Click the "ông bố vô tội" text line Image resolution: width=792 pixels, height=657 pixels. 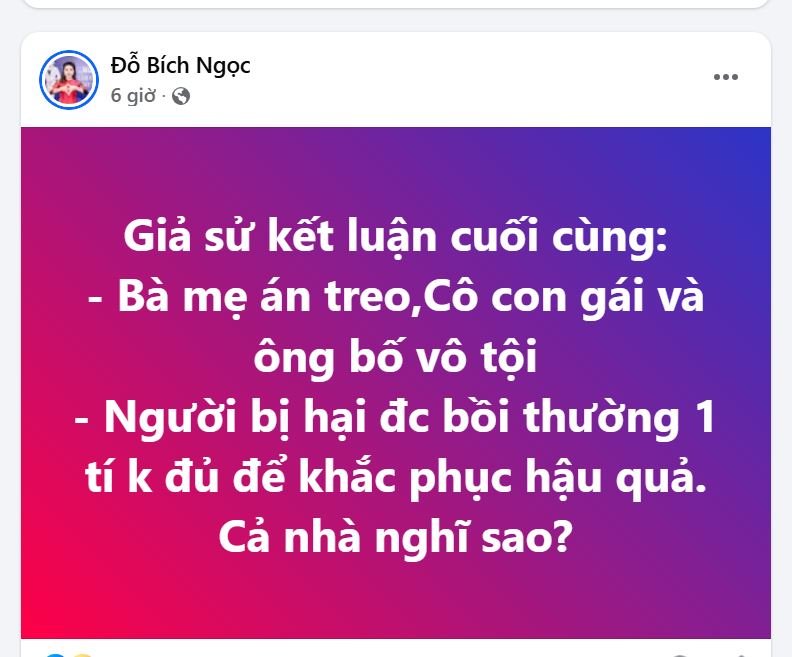click(395, 358)
